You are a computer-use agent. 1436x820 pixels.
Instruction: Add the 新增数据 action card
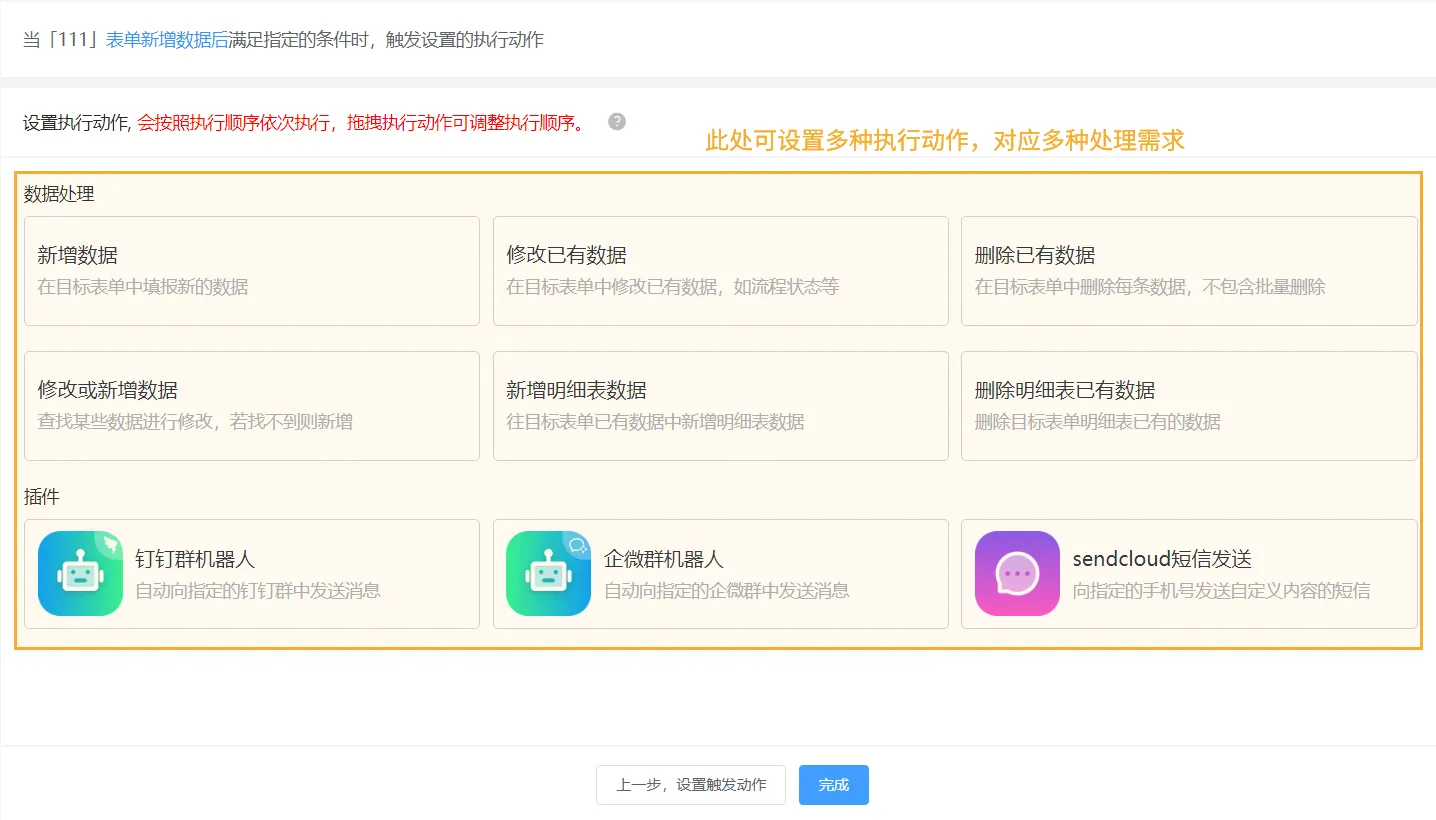[x=251, y=271]
